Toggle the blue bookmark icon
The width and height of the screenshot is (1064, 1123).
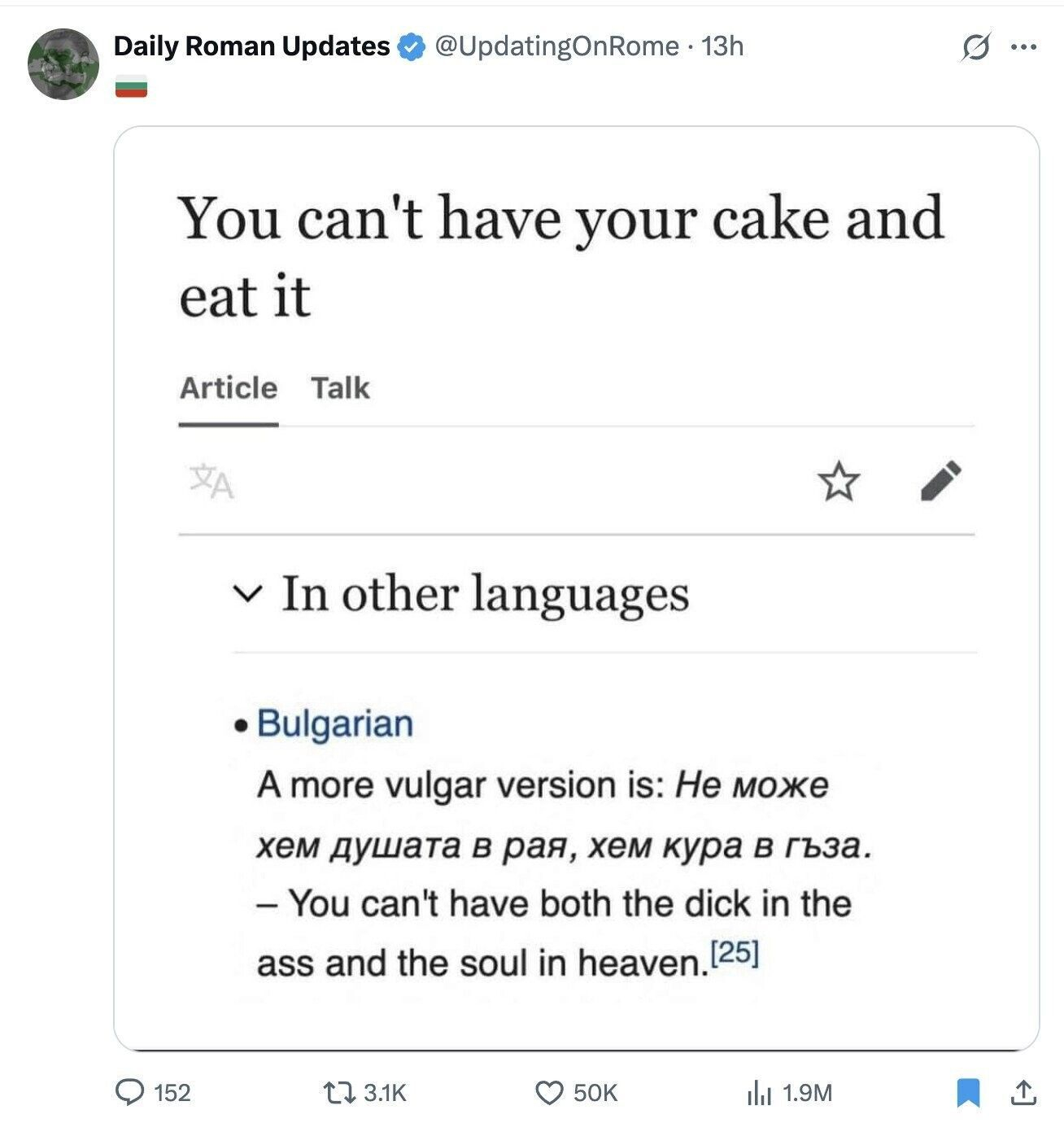[x=967, y=1092]
